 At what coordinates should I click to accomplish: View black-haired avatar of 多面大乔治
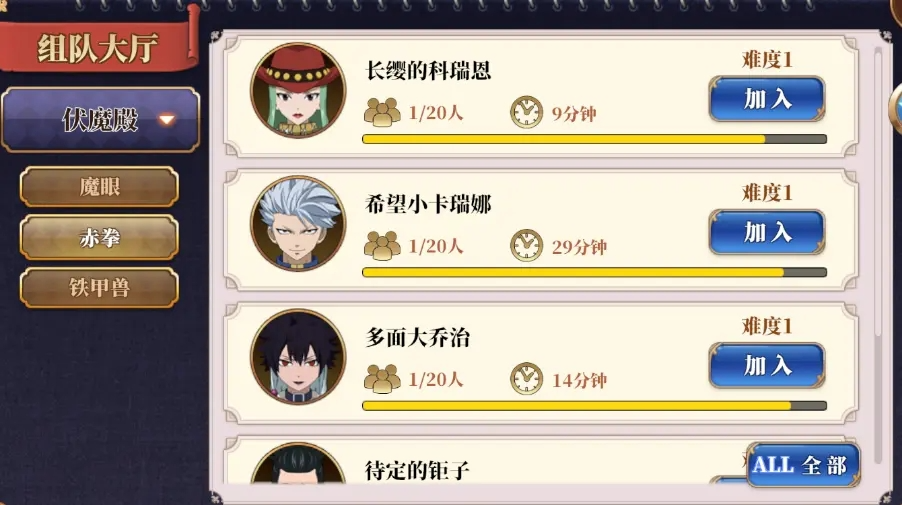coord(298,357)
